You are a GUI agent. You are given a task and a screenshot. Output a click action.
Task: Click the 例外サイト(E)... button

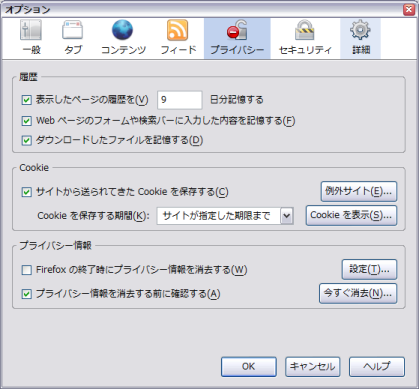(x=359, y=191)
